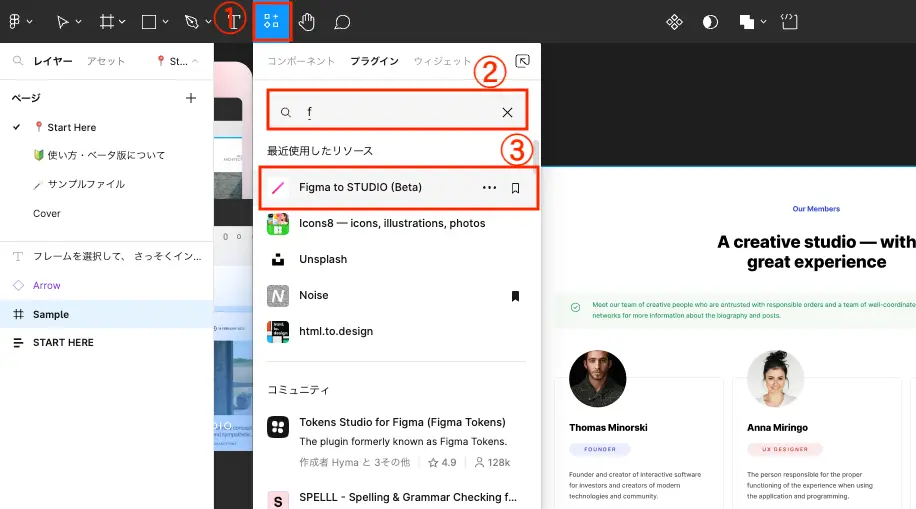Open the 使い方・ベータ版について page

[106, 155]
